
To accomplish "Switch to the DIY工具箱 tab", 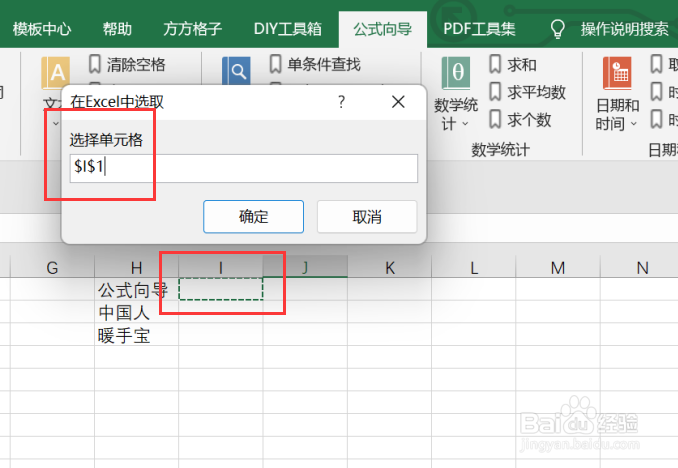I will [x=288, y=29].
